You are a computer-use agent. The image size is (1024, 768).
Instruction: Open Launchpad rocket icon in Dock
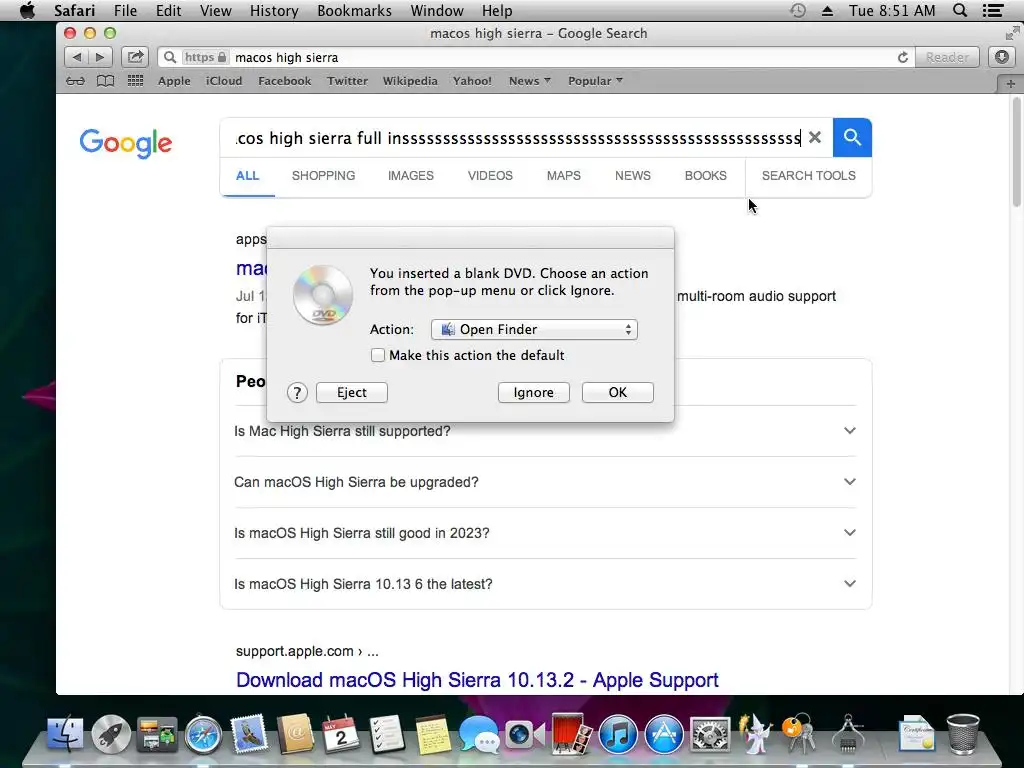click(111, 733)
